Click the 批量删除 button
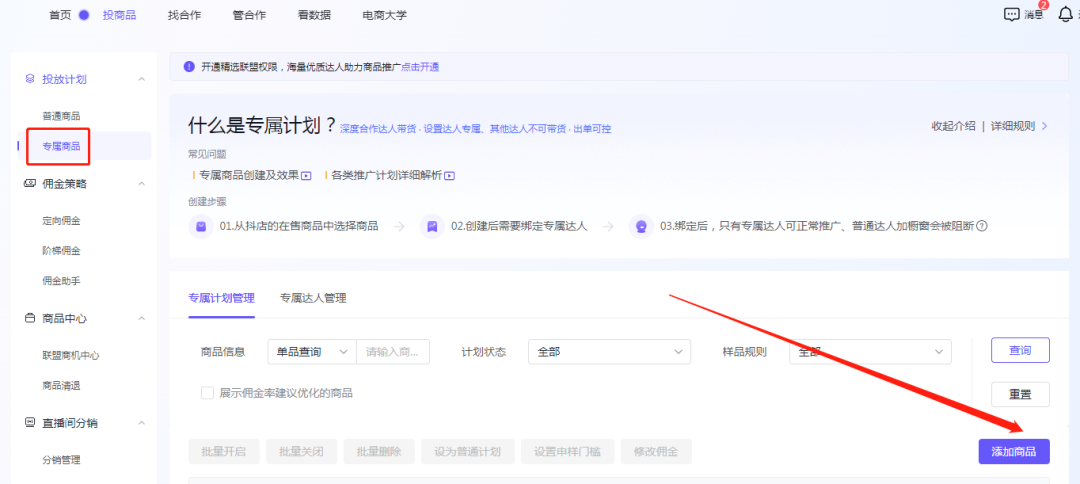Image resolution: width=1080 pixels, height=484 pixels. pos(380,452)
